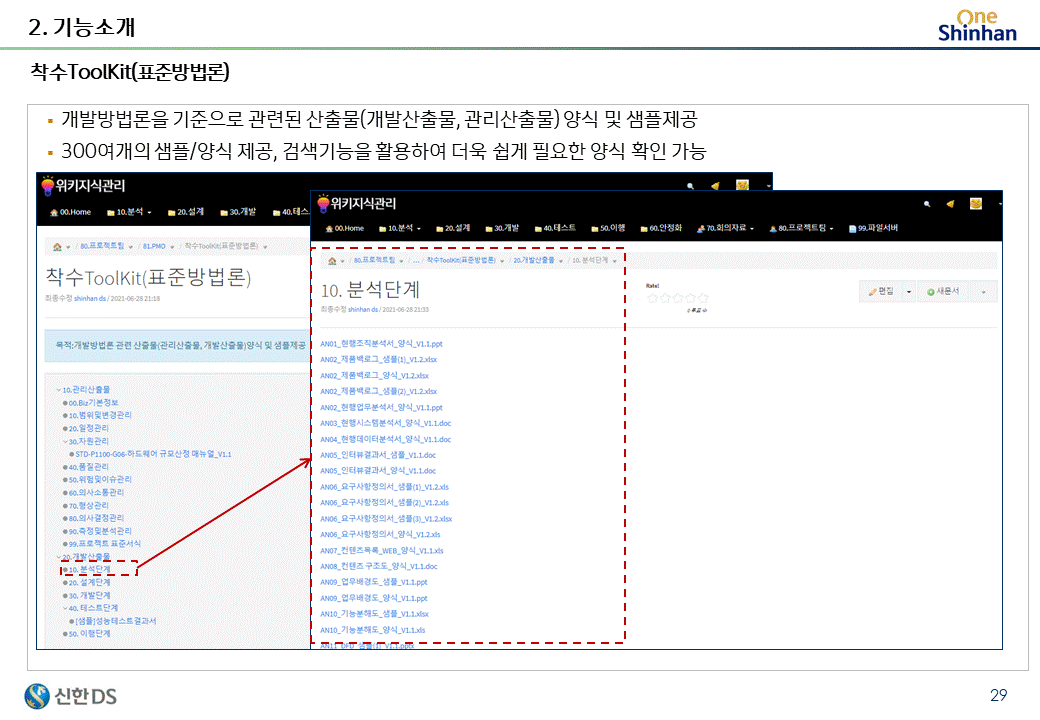Open 60.의사소통관리 tree item
Screen dimensions: 1040x720
click(96, 493)
